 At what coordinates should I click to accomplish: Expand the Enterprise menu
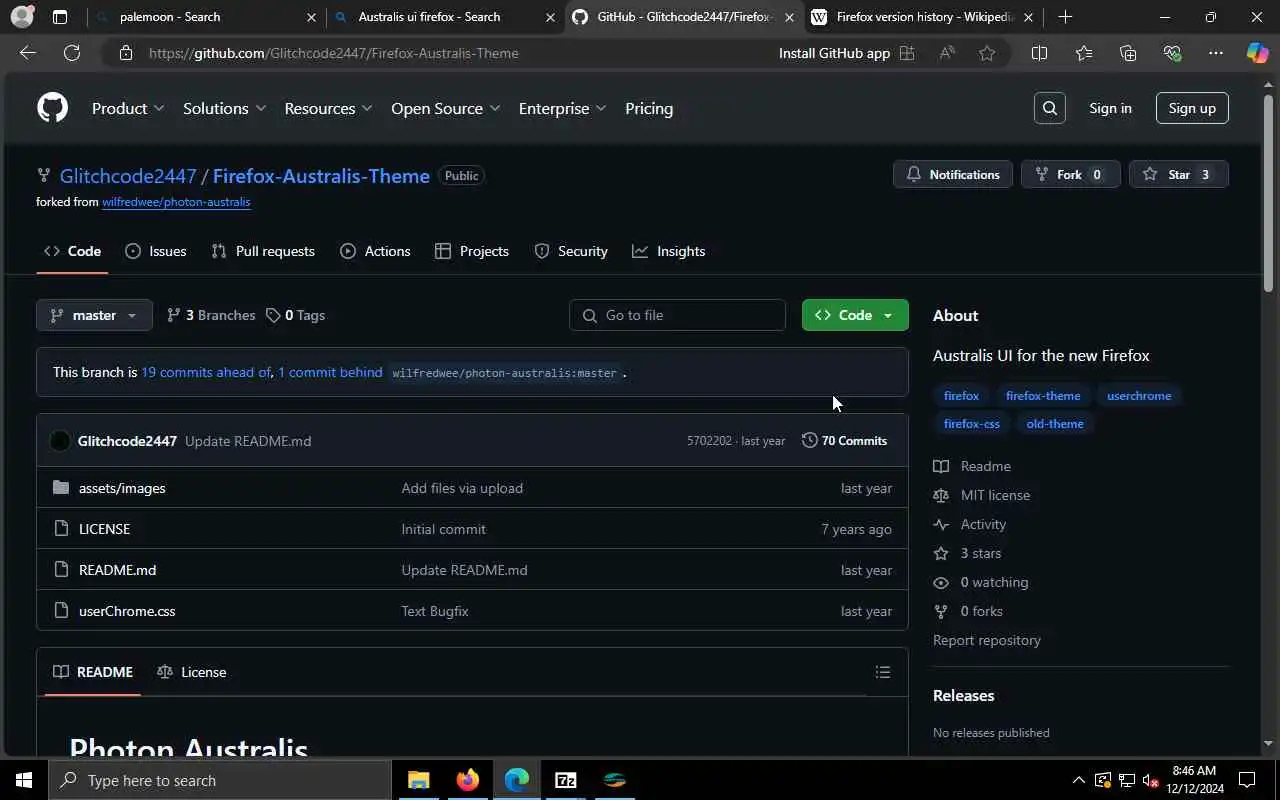562,108
